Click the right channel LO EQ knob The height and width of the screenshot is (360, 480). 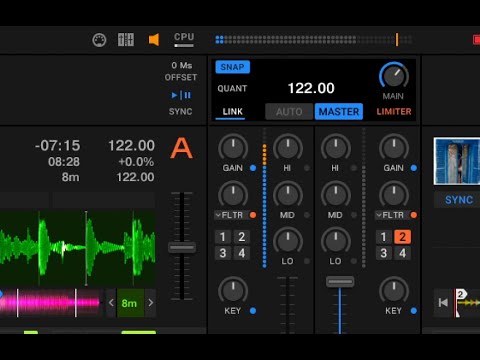[335, 240]
